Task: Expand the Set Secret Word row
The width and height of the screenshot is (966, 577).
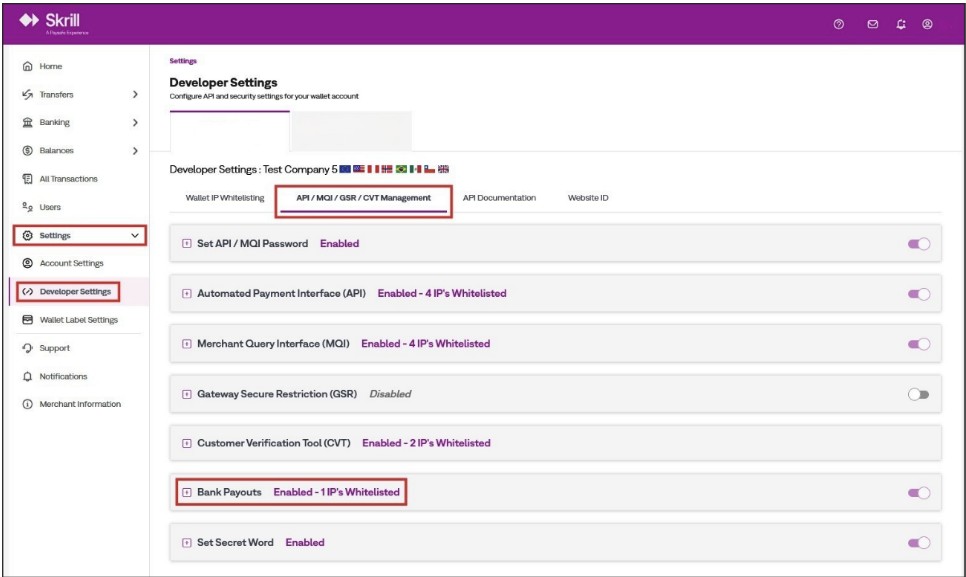Action: tap(187, 543)
